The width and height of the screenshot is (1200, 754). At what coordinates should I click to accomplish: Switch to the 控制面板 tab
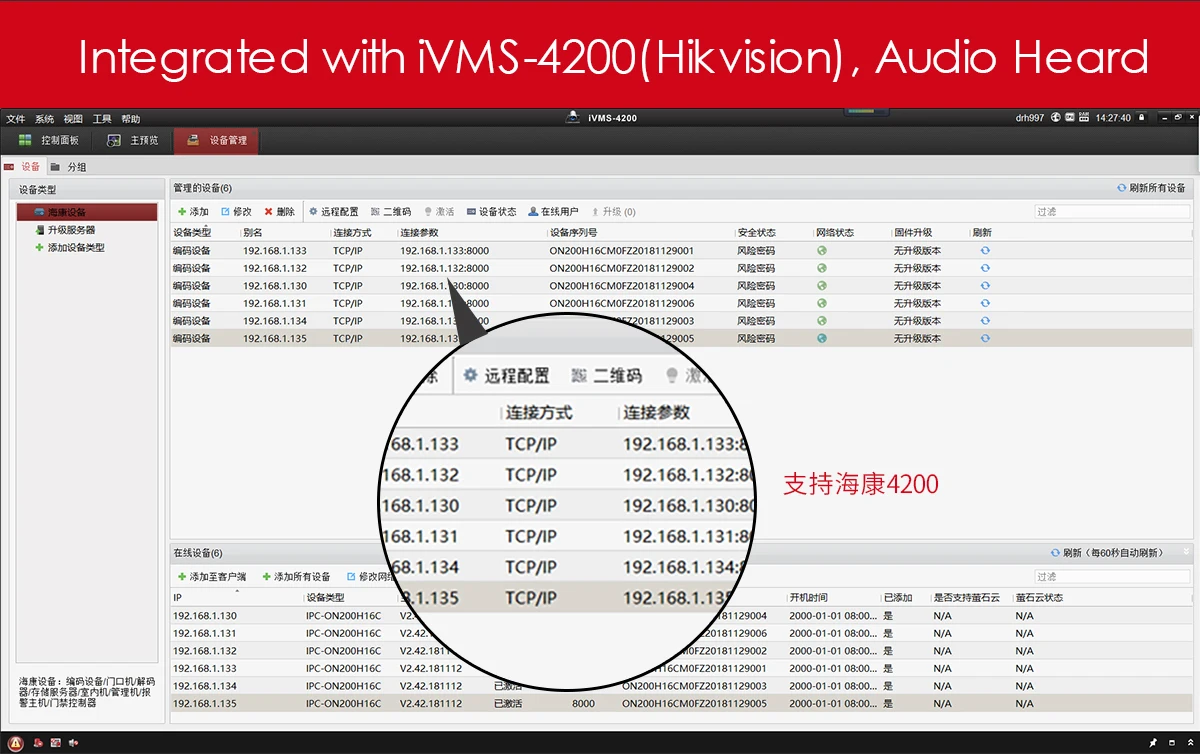[48, 141]
